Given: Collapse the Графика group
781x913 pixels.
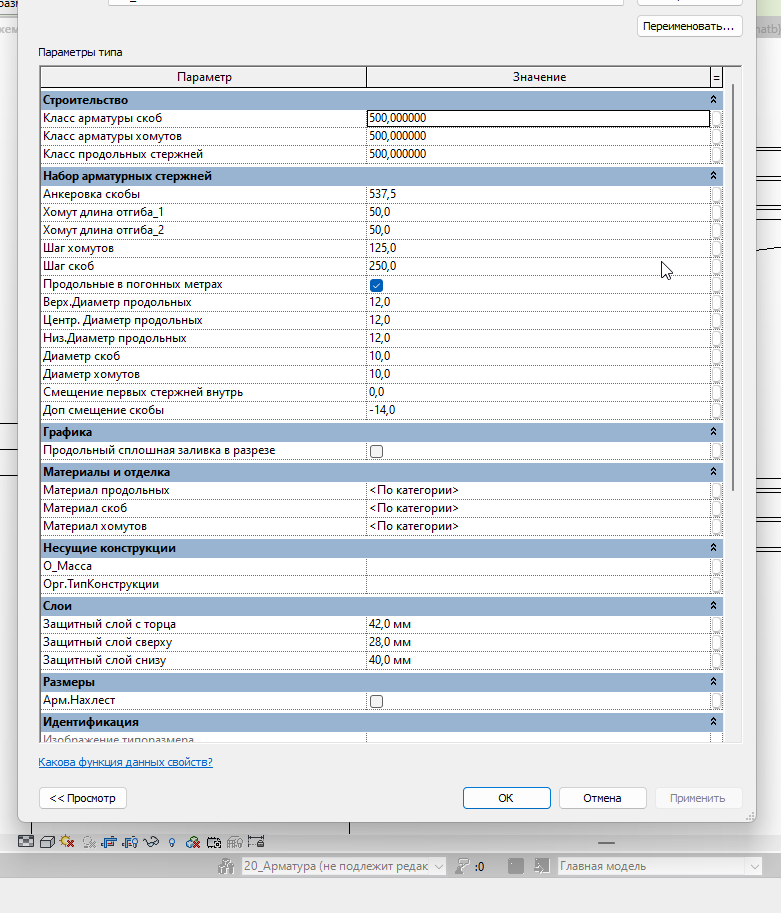Looking at the screenshot, I should pos(713,431).
